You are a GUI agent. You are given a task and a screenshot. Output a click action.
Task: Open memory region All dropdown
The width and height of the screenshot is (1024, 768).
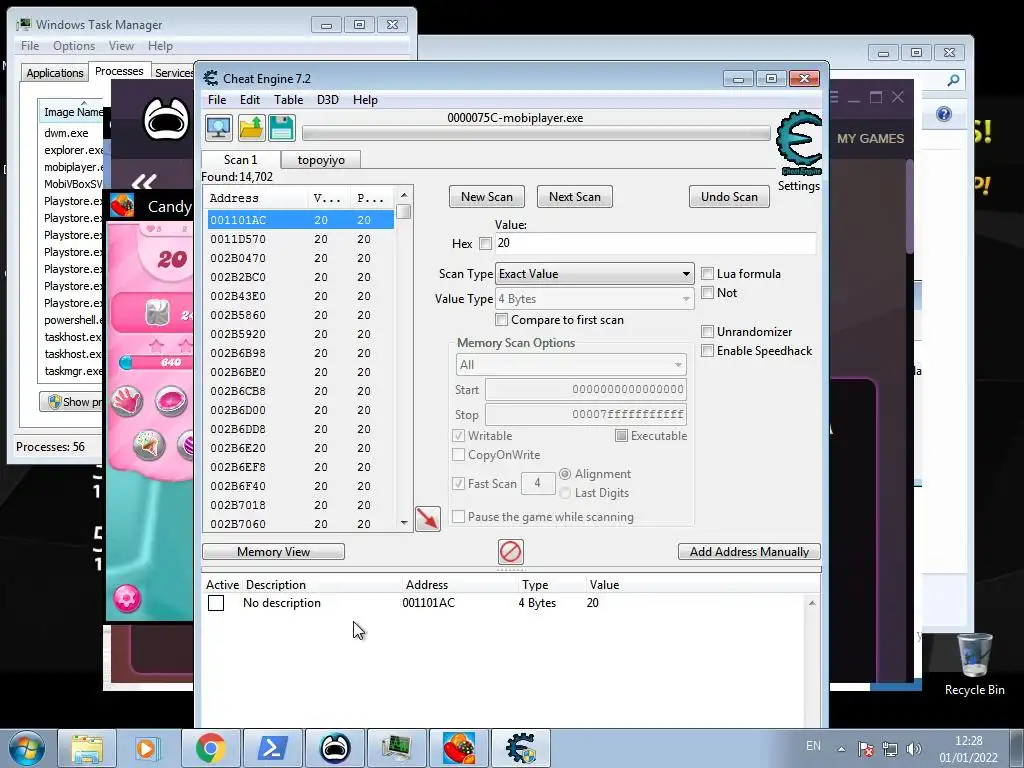(571, 364)
